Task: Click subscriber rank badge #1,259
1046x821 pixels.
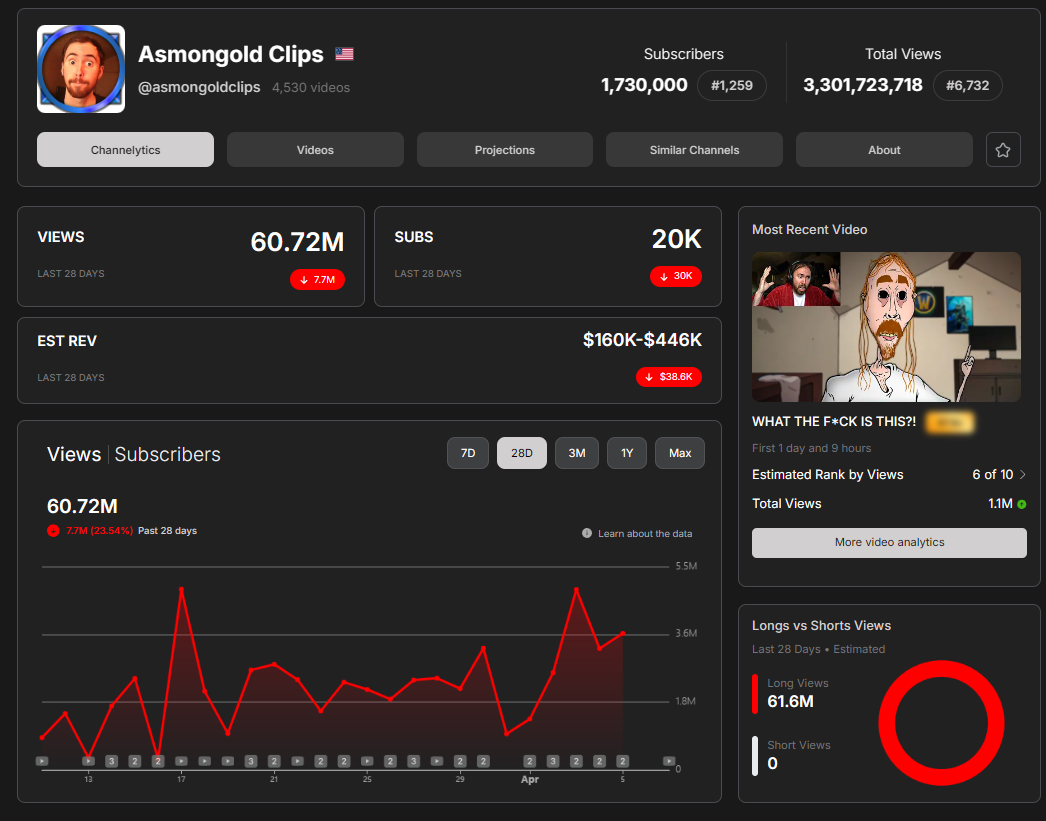Action: [732, 85]
